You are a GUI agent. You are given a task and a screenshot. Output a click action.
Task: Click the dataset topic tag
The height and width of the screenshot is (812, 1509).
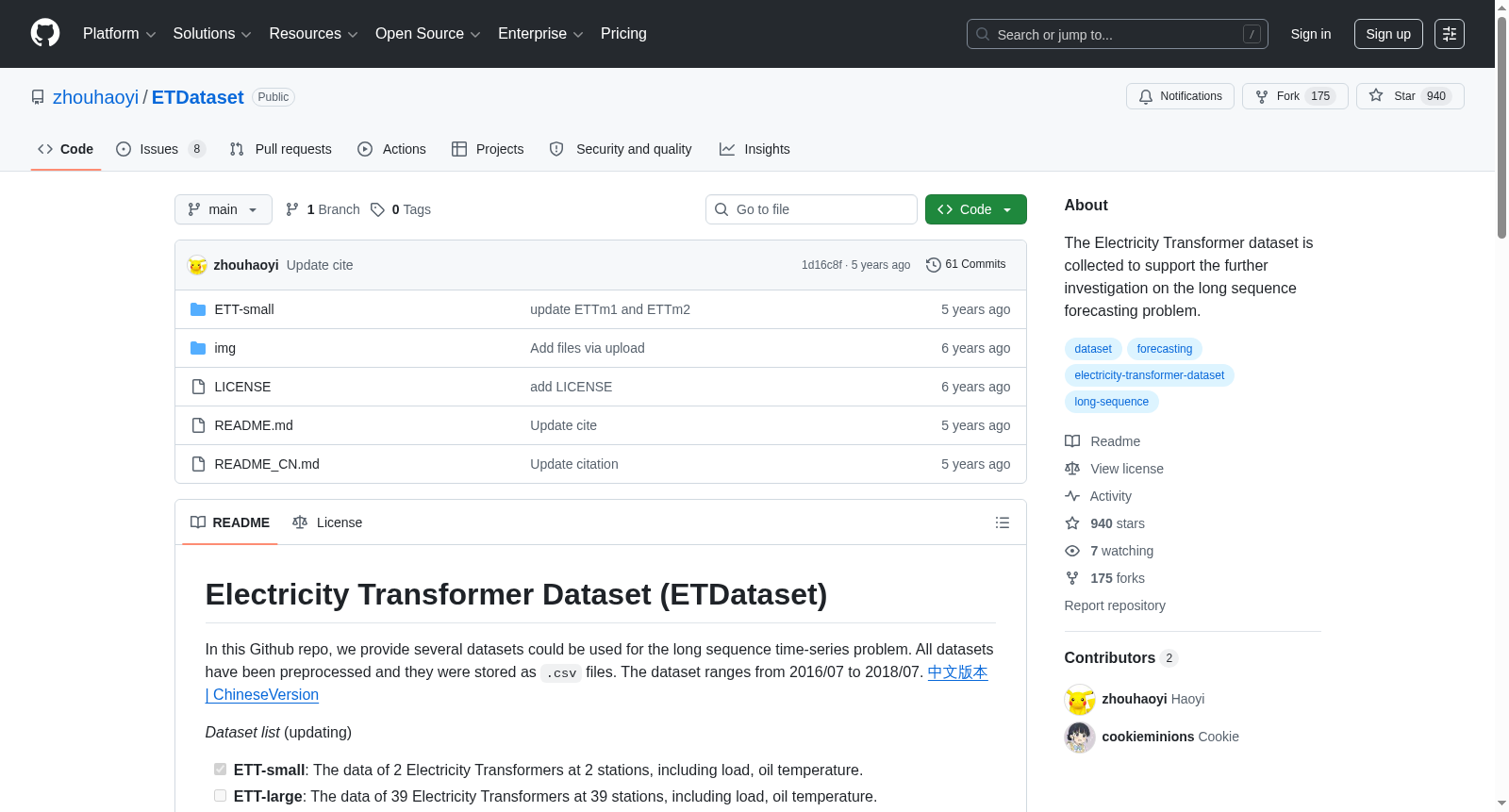(1093, 349)
